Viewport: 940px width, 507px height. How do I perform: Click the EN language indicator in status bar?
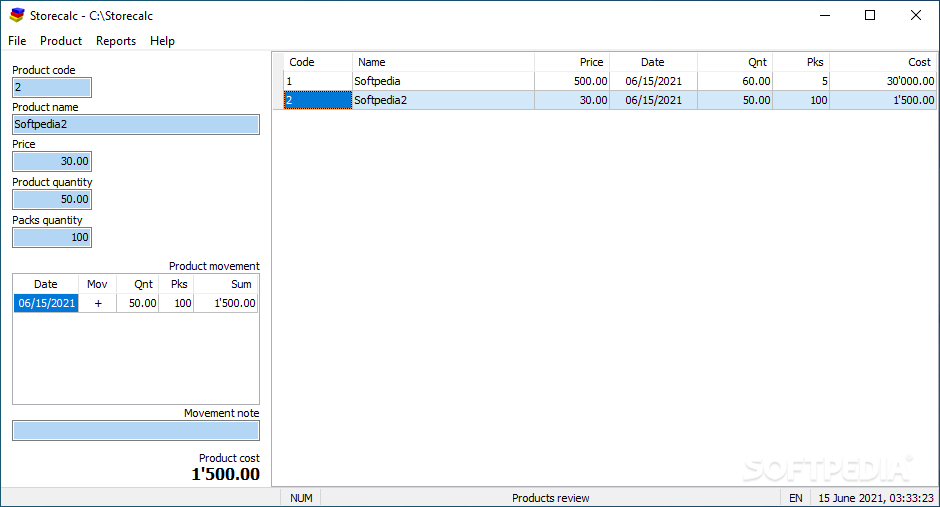[796, 498]
